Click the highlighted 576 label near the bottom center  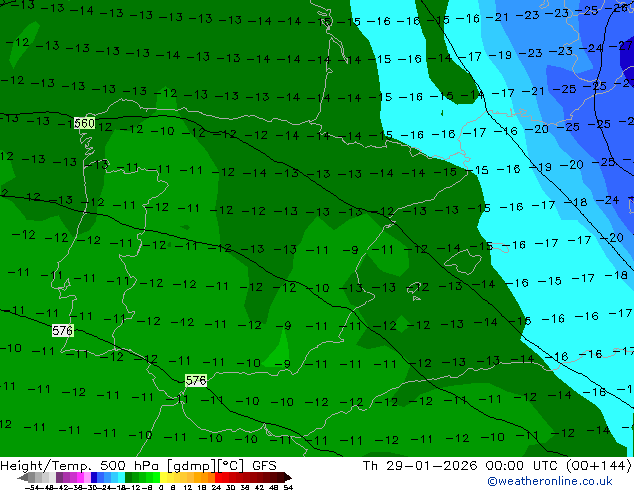[x=196, y=380]
